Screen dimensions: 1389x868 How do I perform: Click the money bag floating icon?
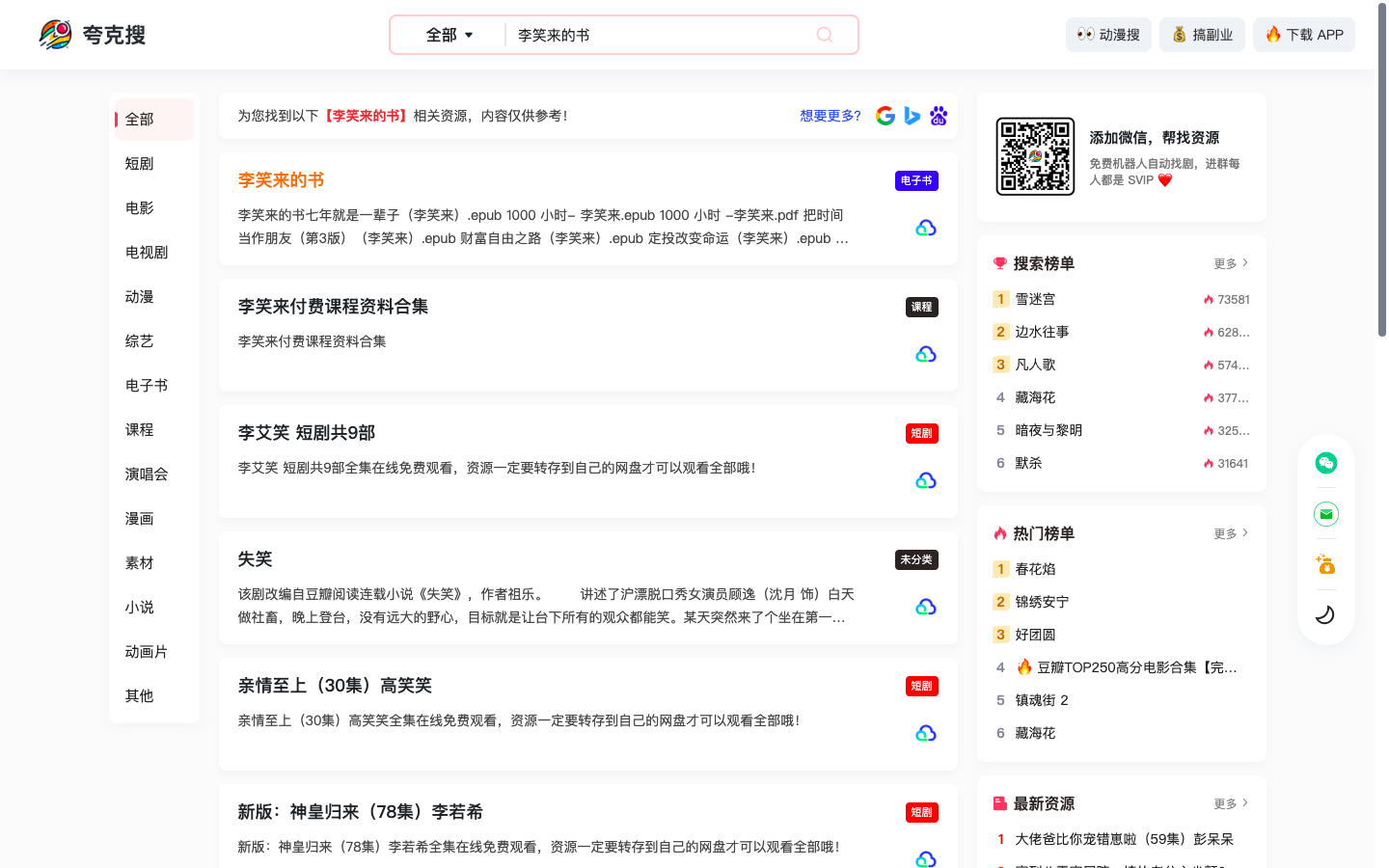(x=1326, y=564)
